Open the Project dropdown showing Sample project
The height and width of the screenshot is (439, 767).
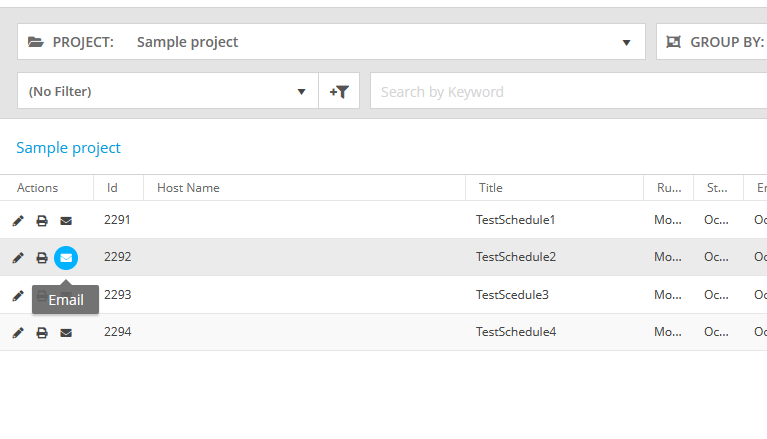click(x=331, y=42)
